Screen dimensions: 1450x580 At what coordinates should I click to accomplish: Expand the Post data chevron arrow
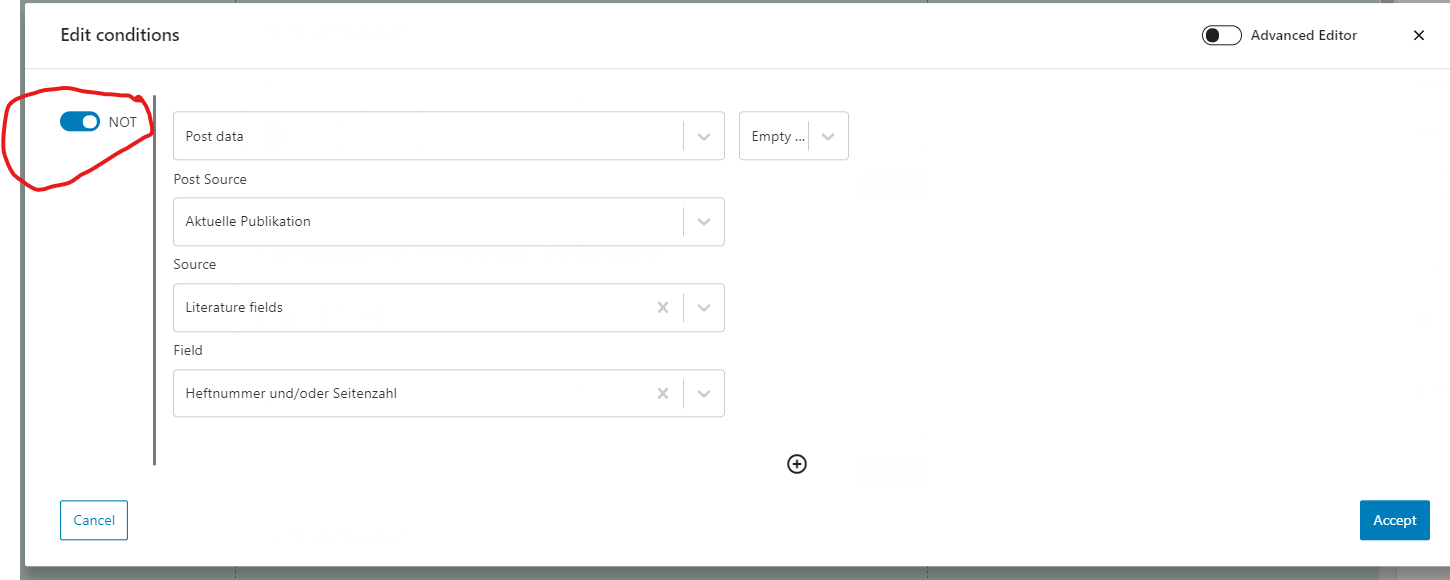pos(704,136)
